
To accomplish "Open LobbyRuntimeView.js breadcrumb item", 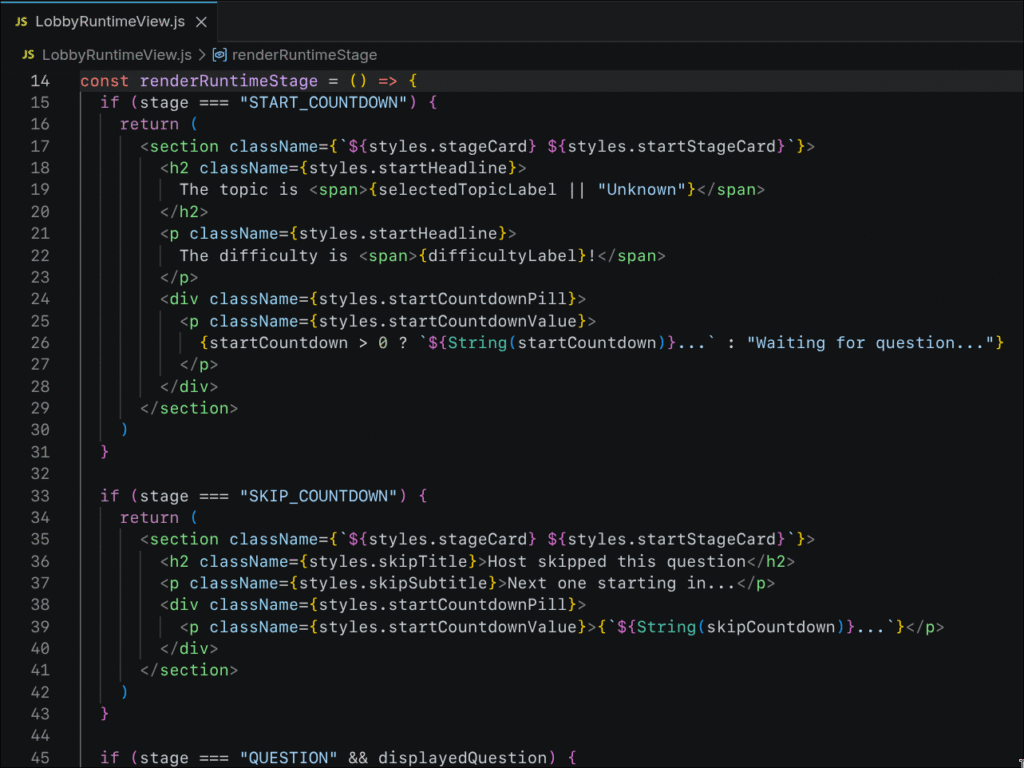I will pos(117,55).
